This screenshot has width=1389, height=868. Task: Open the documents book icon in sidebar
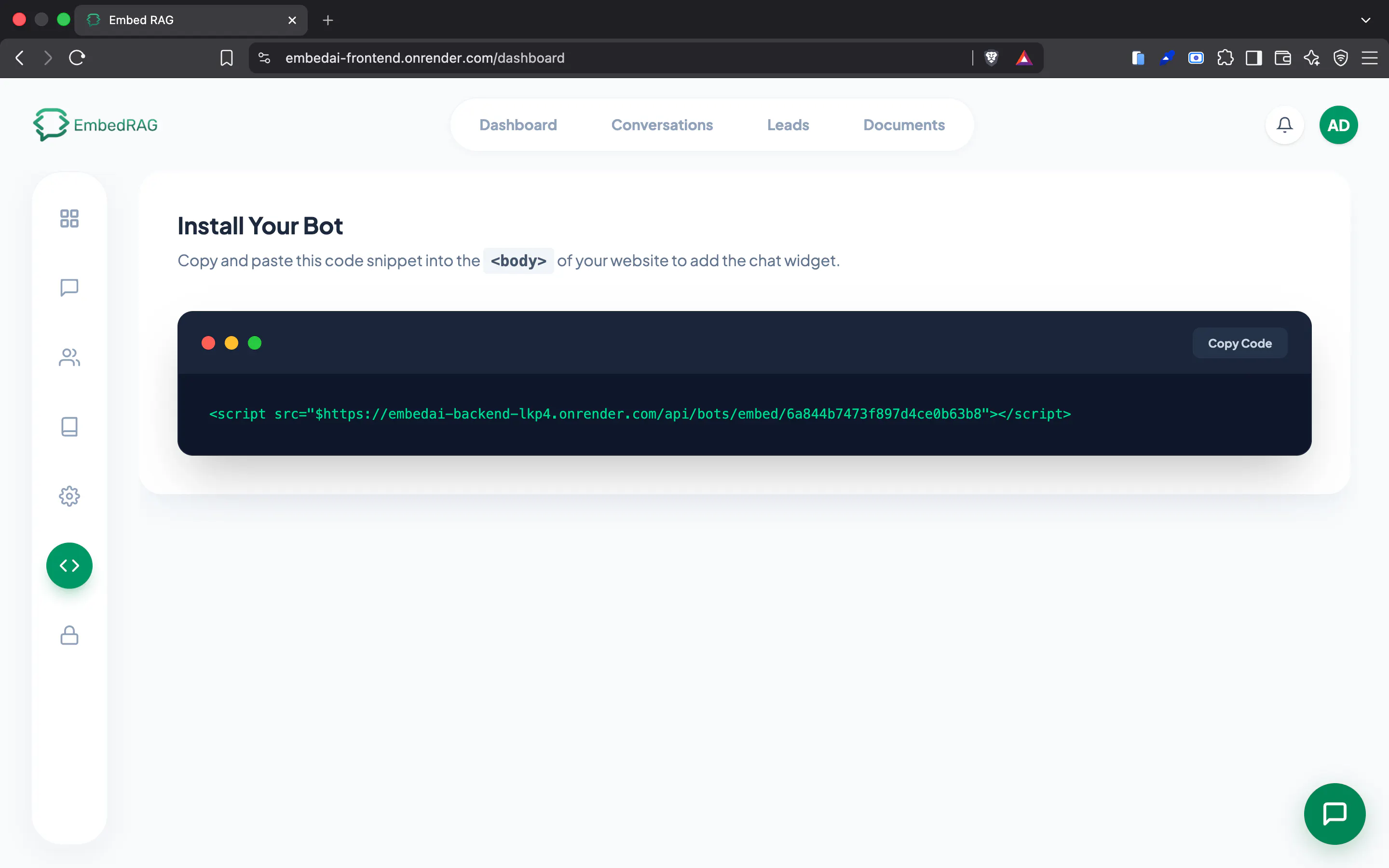point(69,427)
